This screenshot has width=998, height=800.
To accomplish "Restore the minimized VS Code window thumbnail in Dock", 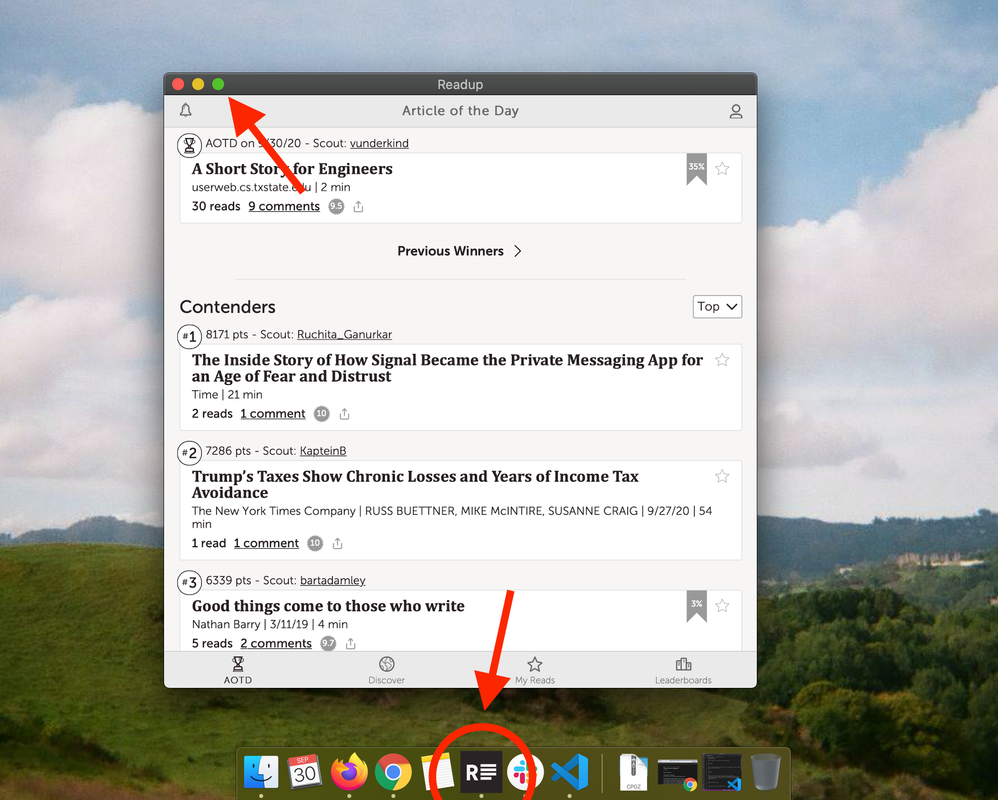I will point(722,773).
